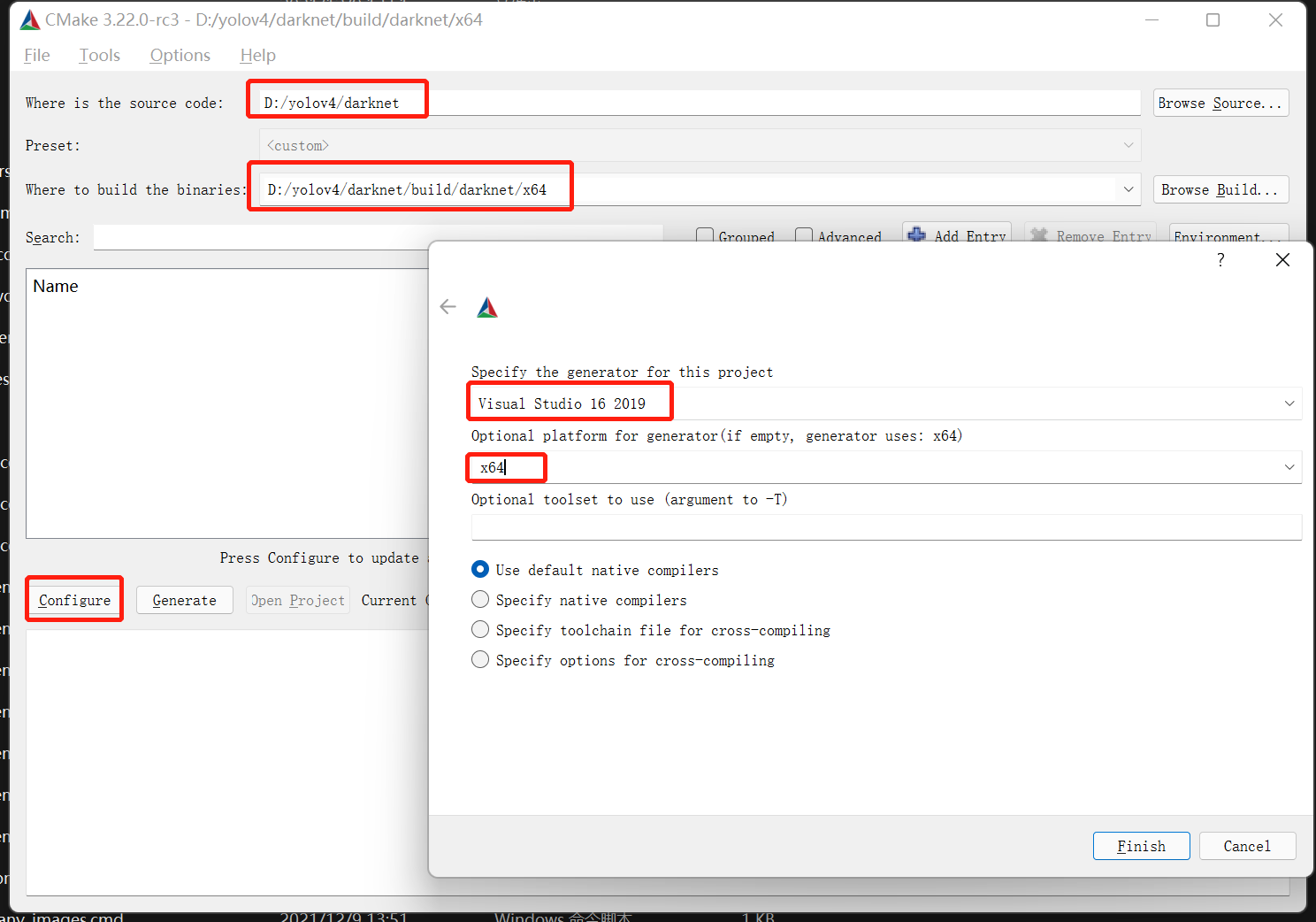
Task: Click the Add Entry plus icon
Action: 917,235
